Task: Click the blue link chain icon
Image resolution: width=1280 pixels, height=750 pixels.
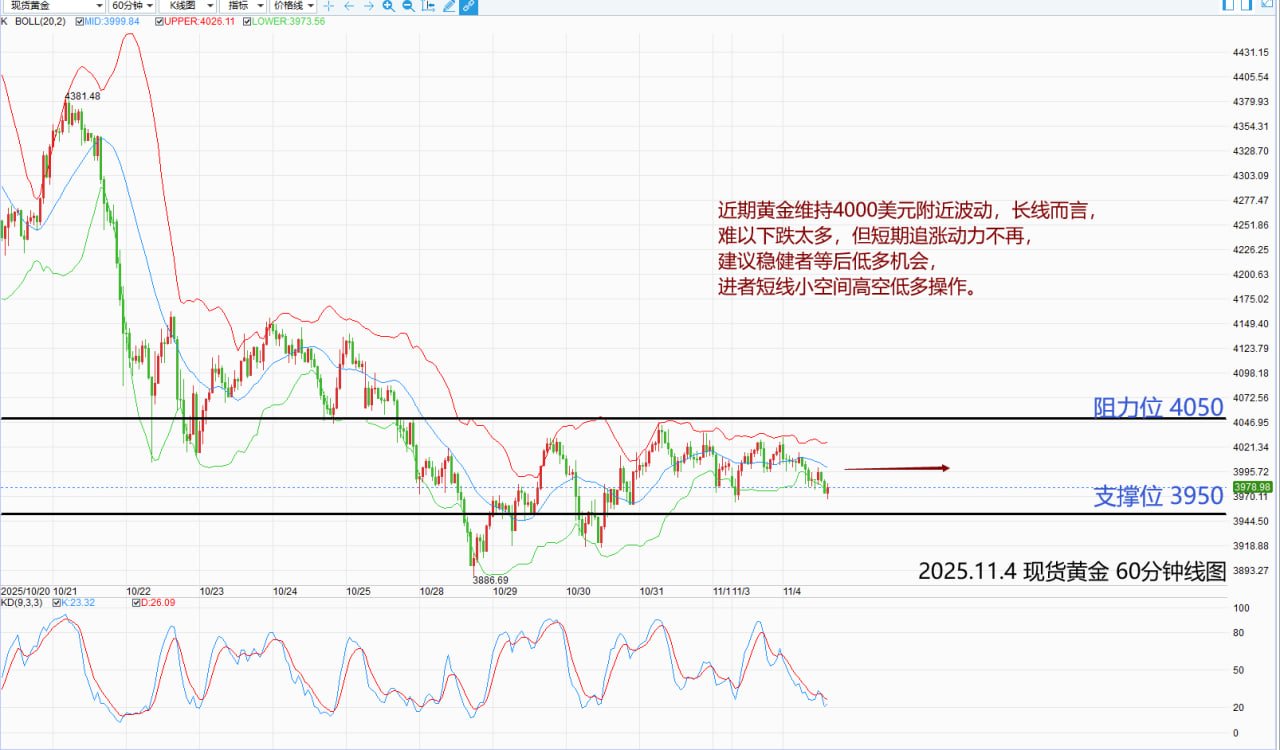Action: click(x=468, y=6)
